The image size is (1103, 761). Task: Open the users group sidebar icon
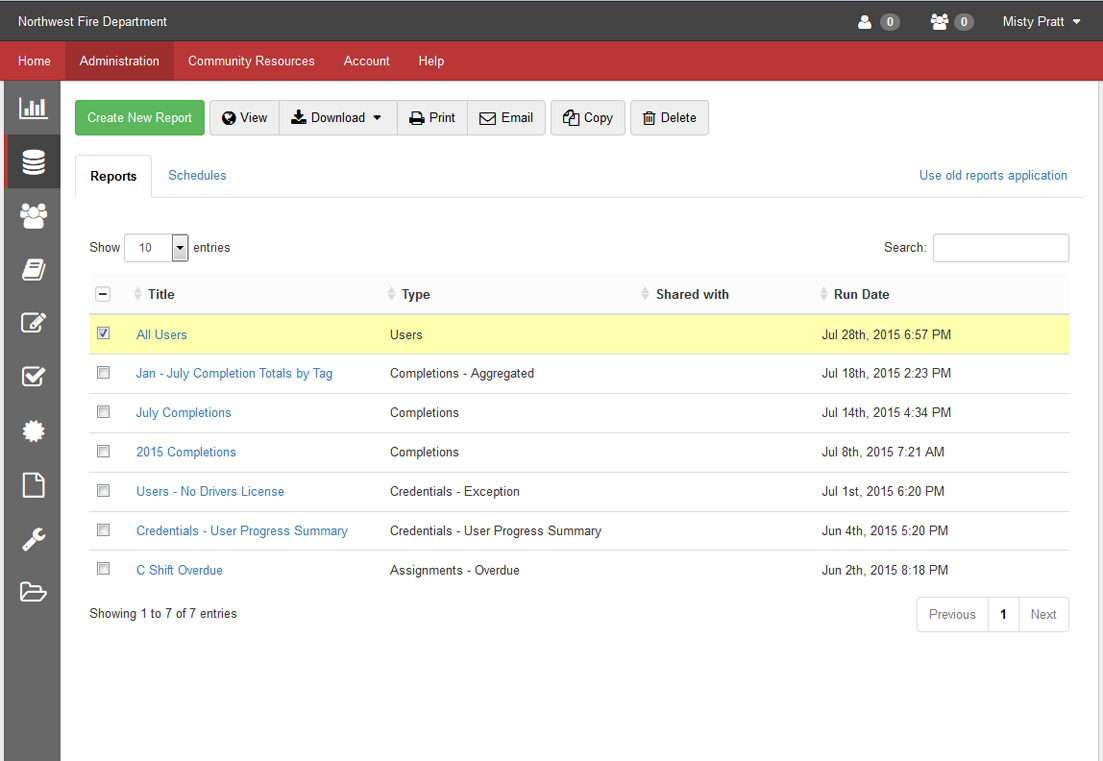tap(33, 216)
